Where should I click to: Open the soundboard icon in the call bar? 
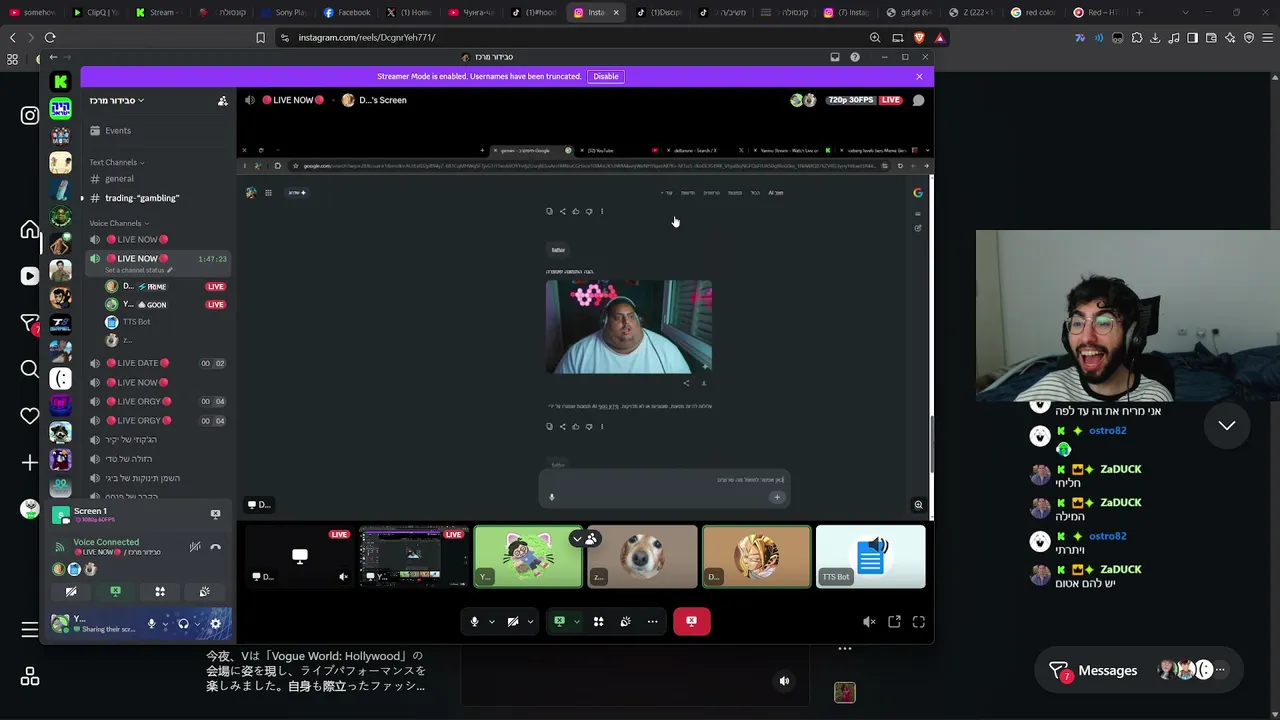[x=625, y=622]
